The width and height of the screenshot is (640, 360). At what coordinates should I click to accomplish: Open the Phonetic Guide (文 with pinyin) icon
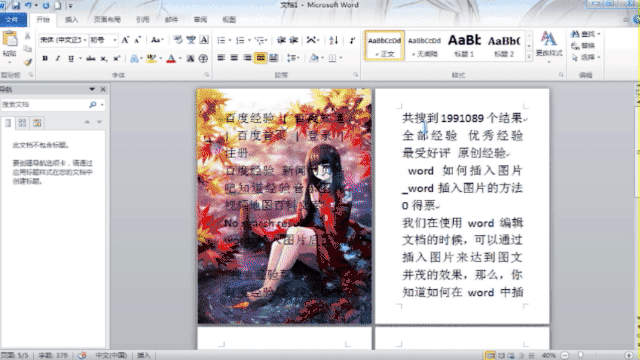coord(191,40)
